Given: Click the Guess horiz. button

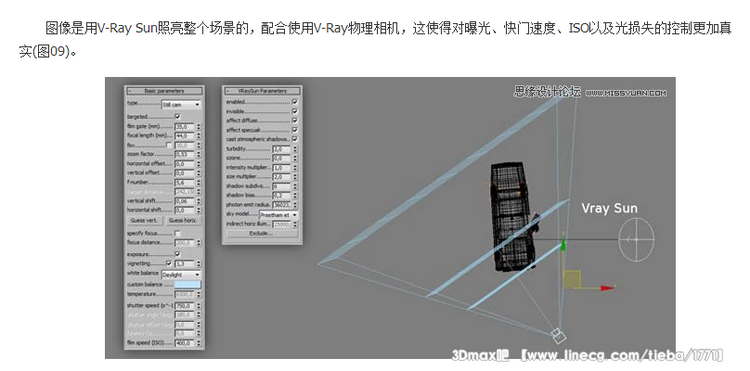Looking at the screenshot, I should point(184,221).
